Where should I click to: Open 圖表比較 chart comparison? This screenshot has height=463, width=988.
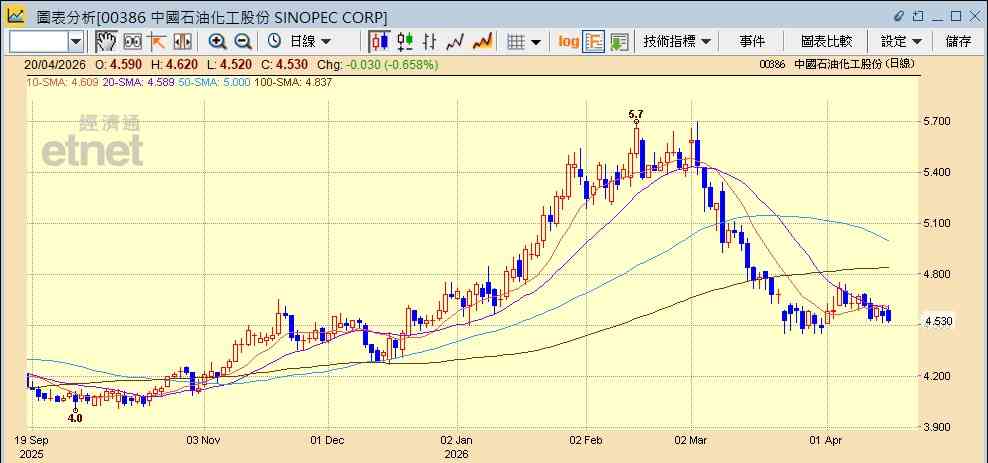826,42
